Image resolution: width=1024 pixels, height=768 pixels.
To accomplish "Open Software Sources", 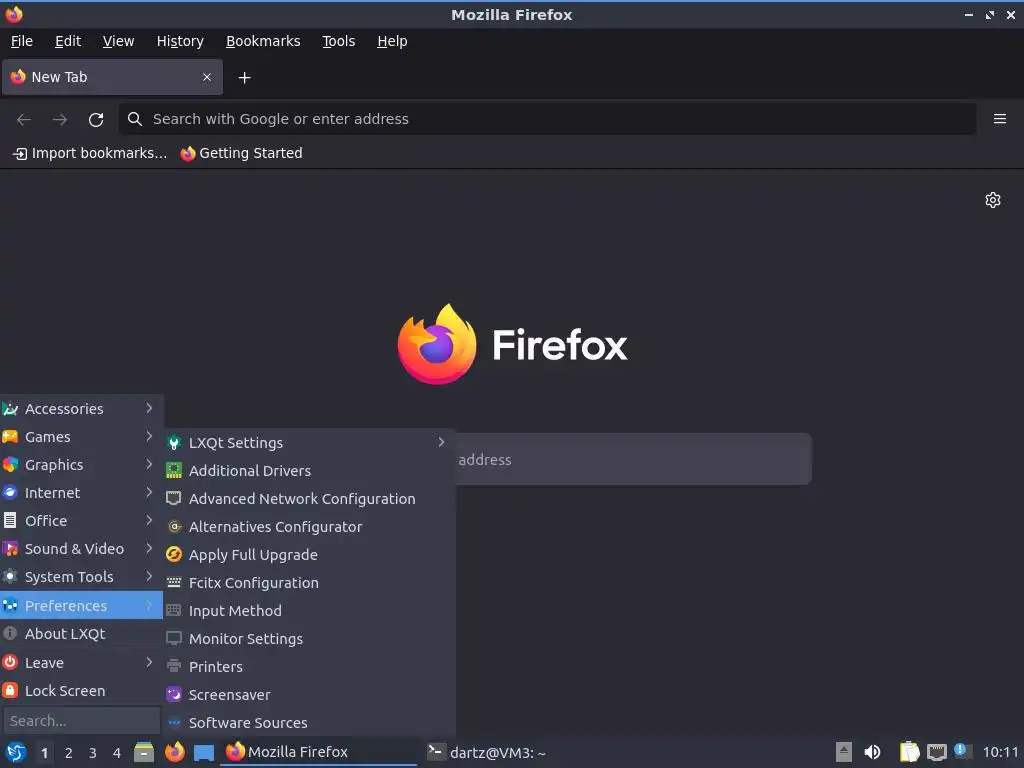I will pos(310,723).
